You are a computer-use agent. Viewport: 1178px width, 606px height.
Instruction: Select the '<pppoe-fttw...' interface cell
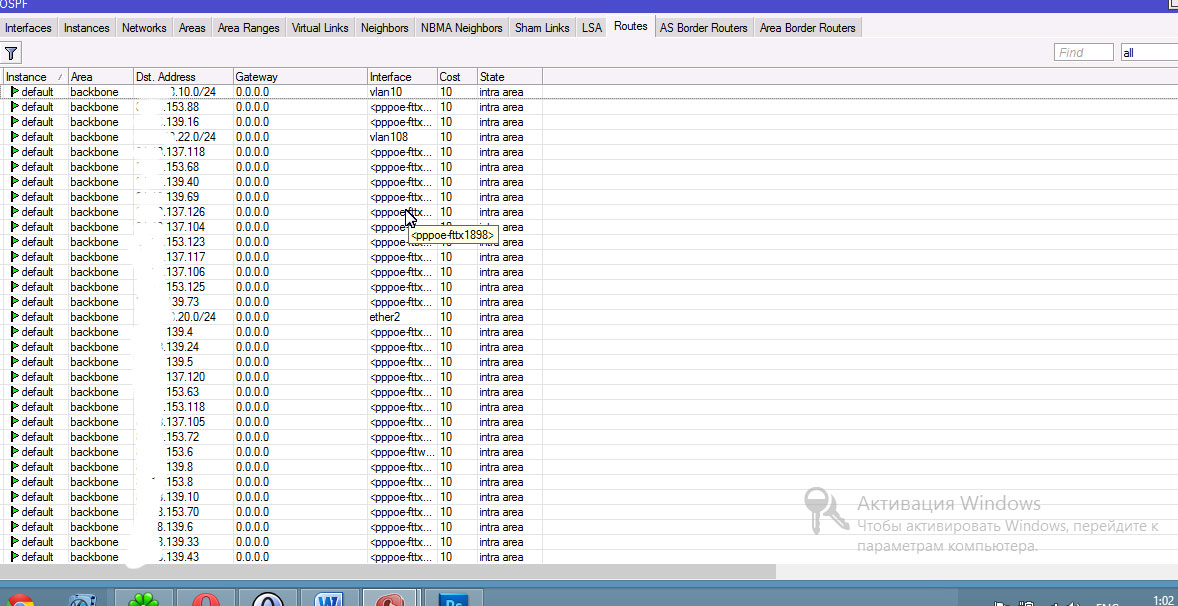(x=403, y=452)
